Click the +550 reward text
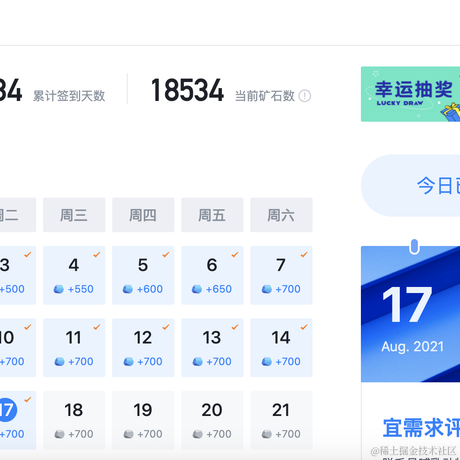The width and height of the screenshot is (460, 460). [80, 289]
